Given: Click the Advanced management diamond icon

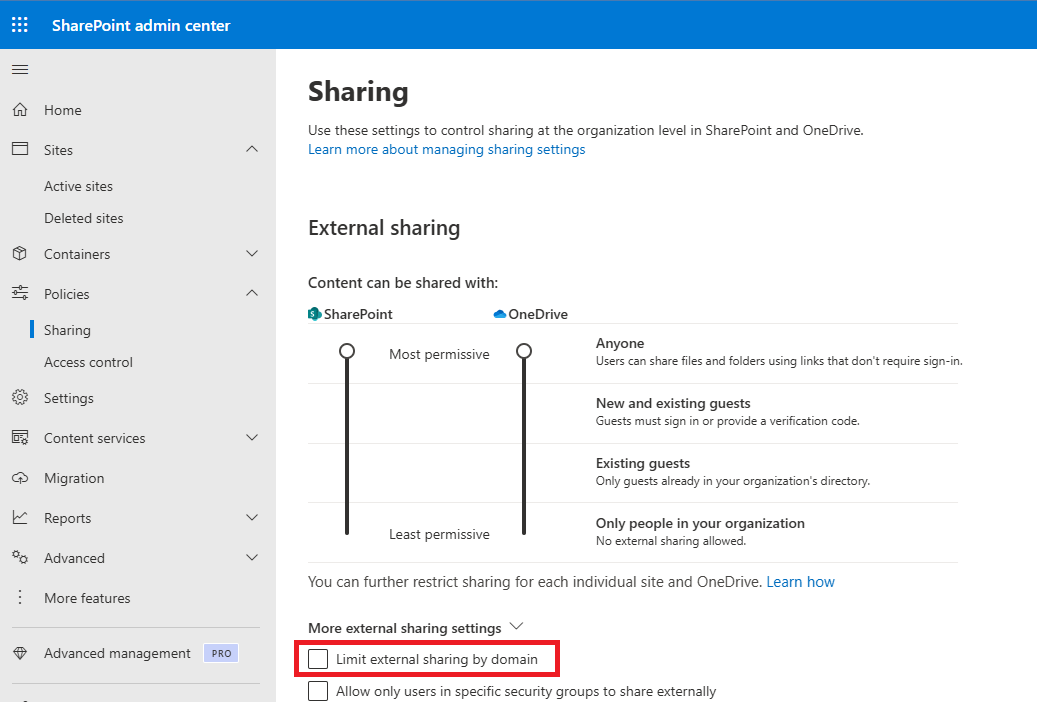Looking at the screenshot, I should coord(20,653).
